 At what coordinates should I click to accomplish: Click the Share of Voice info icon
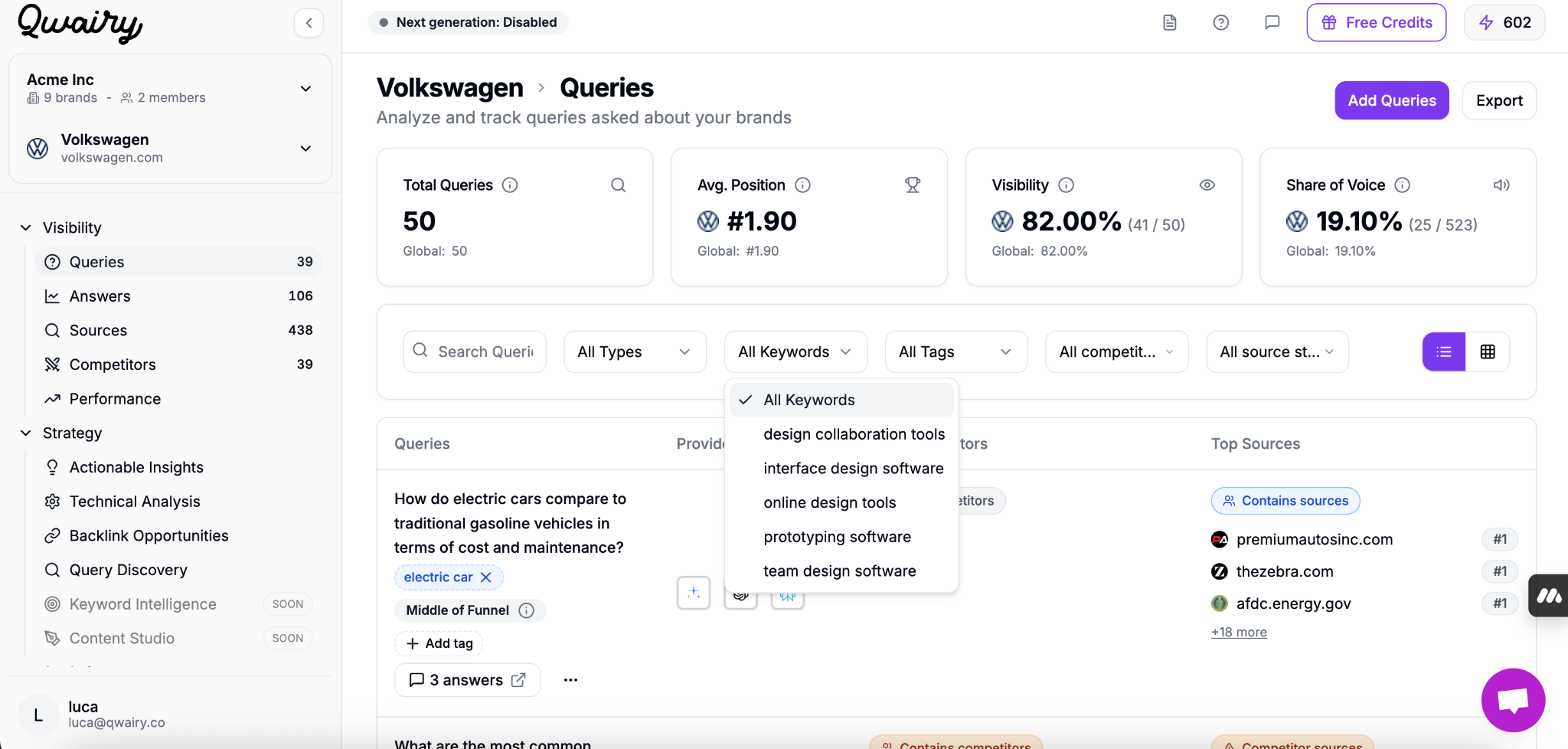pyautogui.click(x=1402, y=185)
